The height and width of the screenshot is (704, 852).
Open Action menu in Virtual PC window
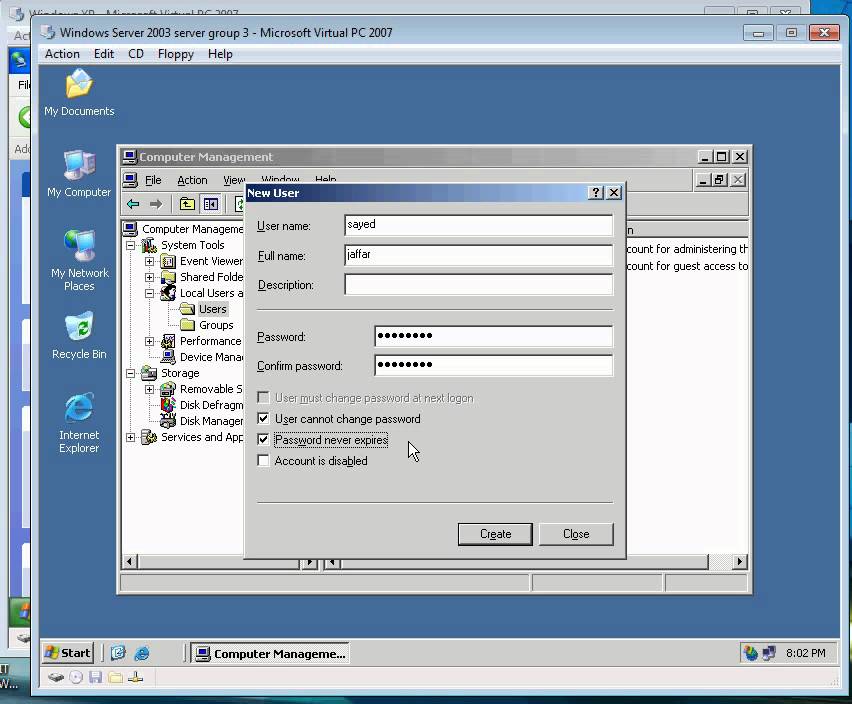pyautogui.click(x=62, y=54)
